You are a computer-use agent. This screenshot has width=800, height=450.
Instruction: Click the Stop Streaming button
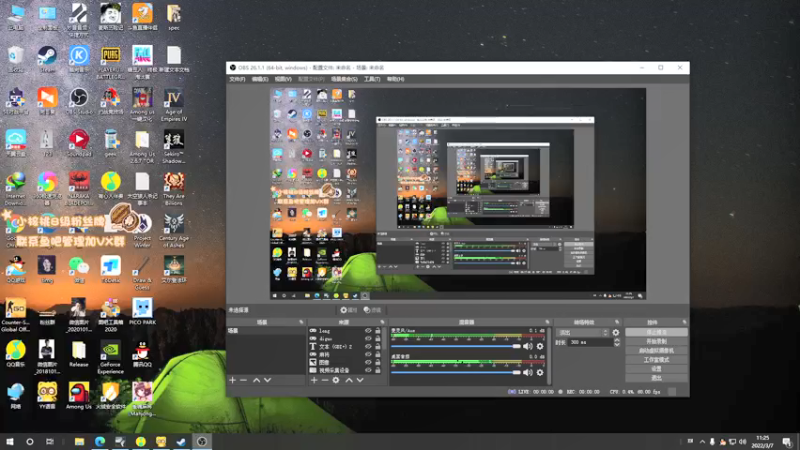click(656, 332)
